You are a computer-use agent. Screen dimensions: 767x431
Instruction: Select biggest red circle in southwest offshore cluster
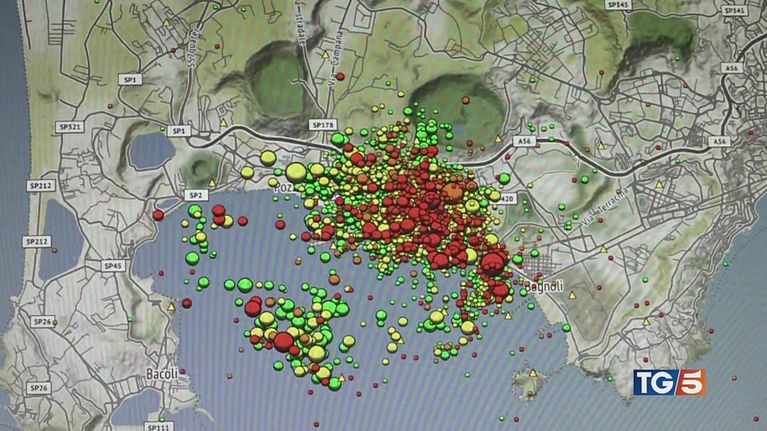tap(284, 342)
